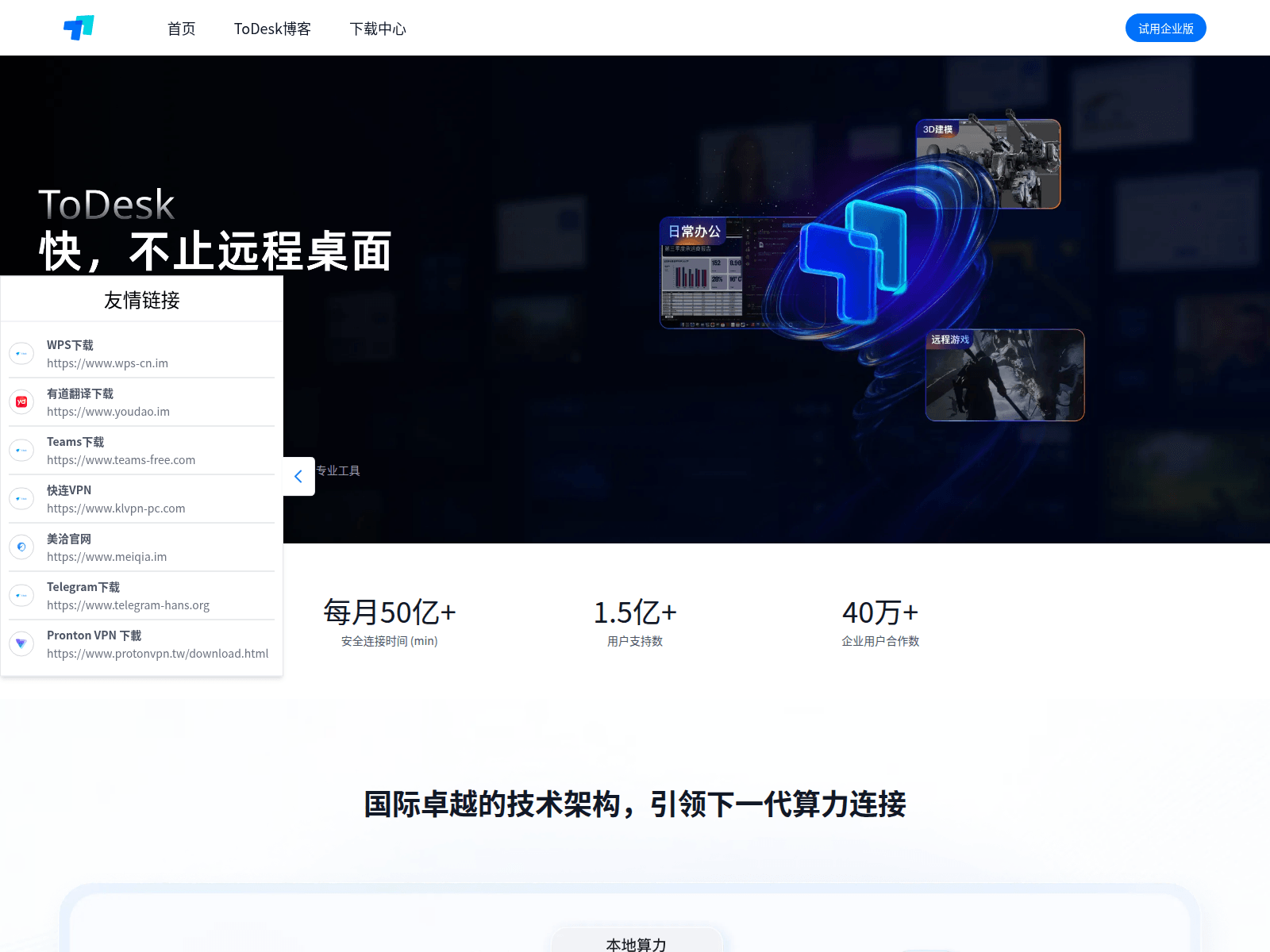Click the WPS下载 row icon
1270x952 pixels.
click(x=21, y=353)
